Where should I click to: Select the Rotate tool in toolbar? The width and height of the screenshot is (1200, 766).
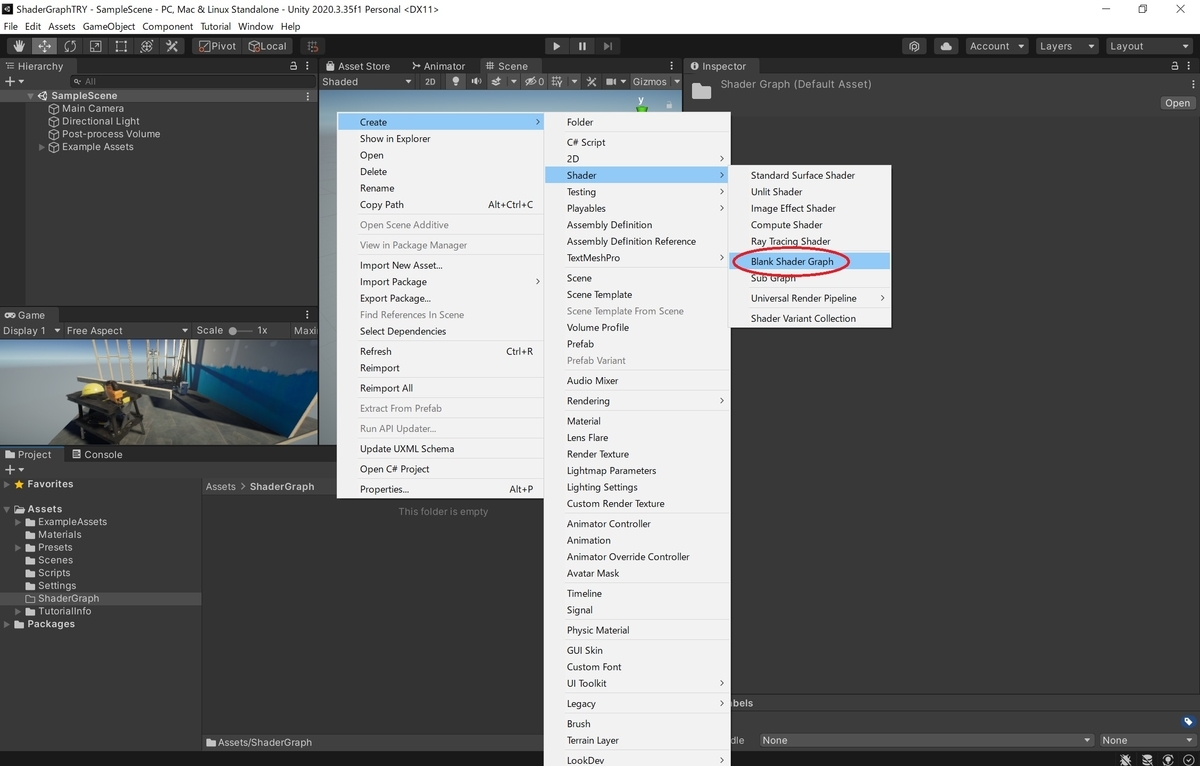tap(70, 46)
